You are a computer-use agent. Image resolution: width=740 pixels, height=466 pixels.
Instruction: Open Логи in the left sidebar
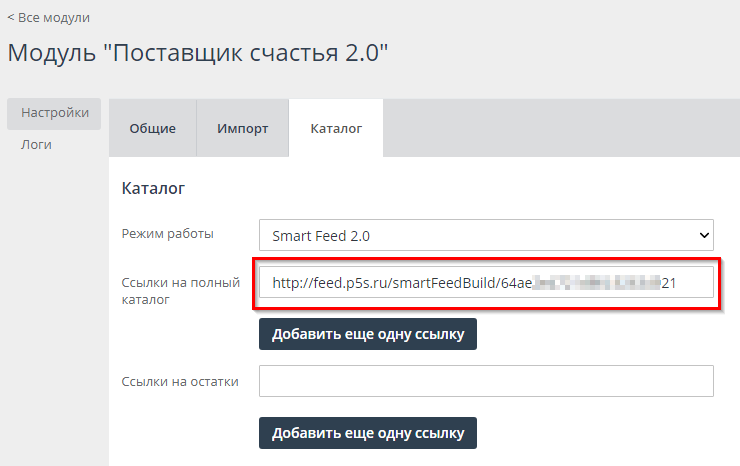[x=37, y=145]
